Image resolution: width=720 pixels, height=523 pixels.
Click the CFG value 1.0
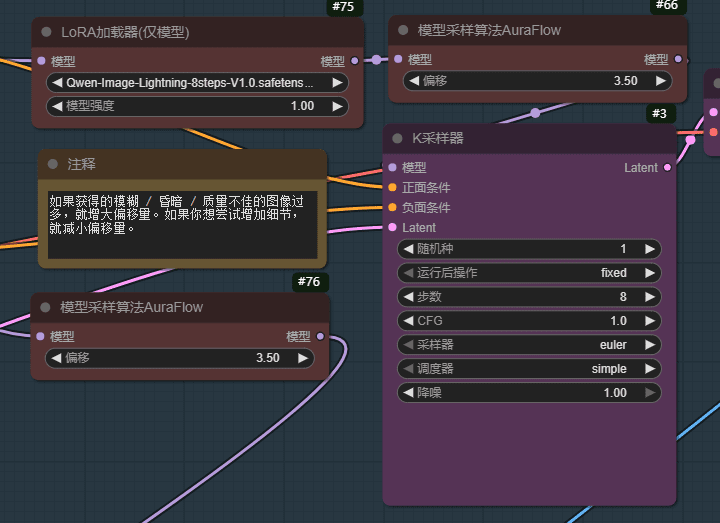619,321
